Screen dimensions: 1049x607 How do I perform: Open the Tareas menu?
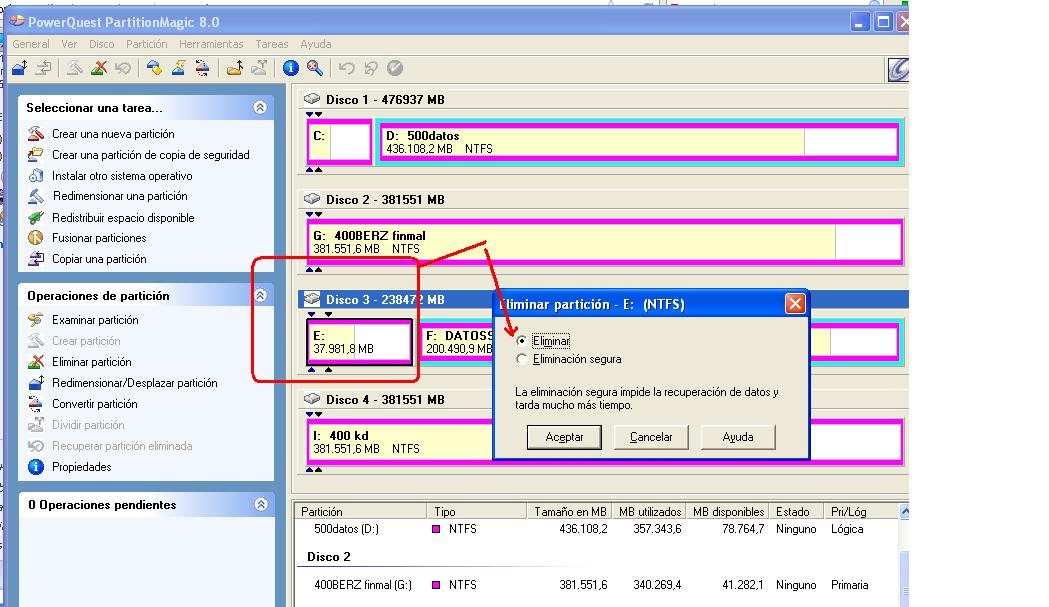[272, 44]
